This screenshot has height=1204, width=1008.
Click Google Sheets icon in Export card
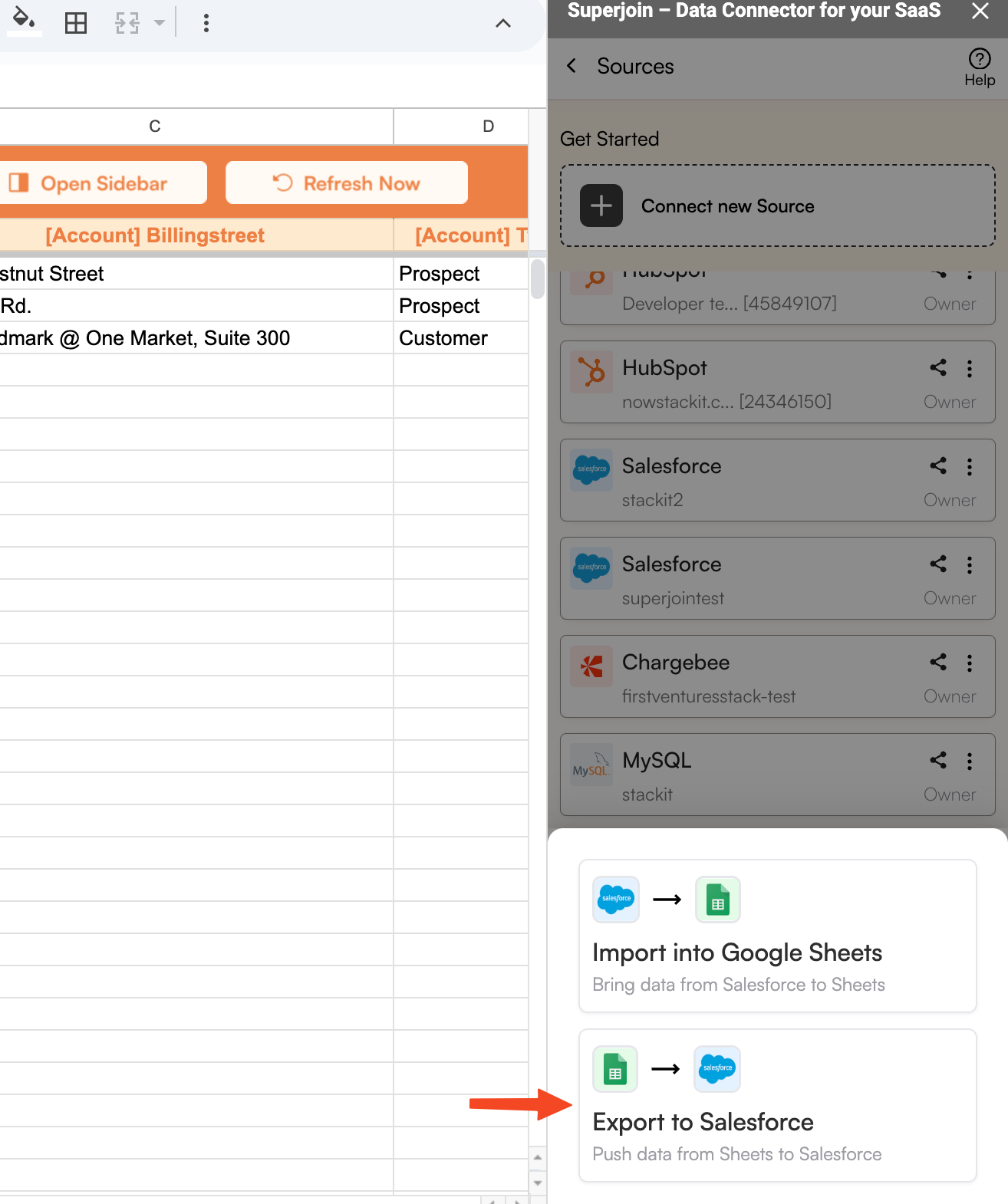(x=615, y=1068)
